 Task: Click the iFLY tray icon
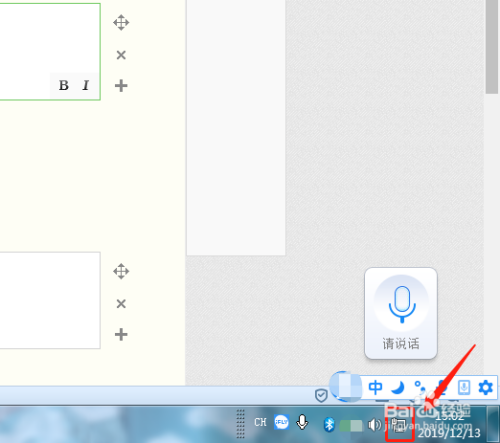(x=281, y=422)
